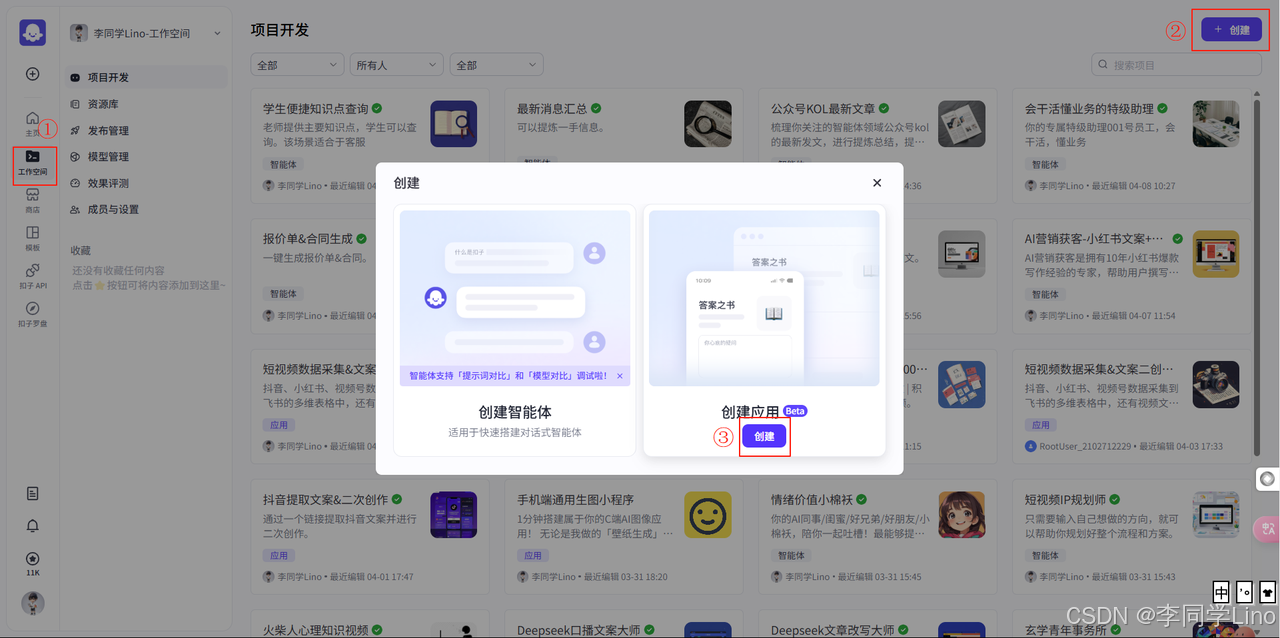Click 火柴人心理知识视频 project title
The width and height of the screenshot is (1280, 638).
315,630
